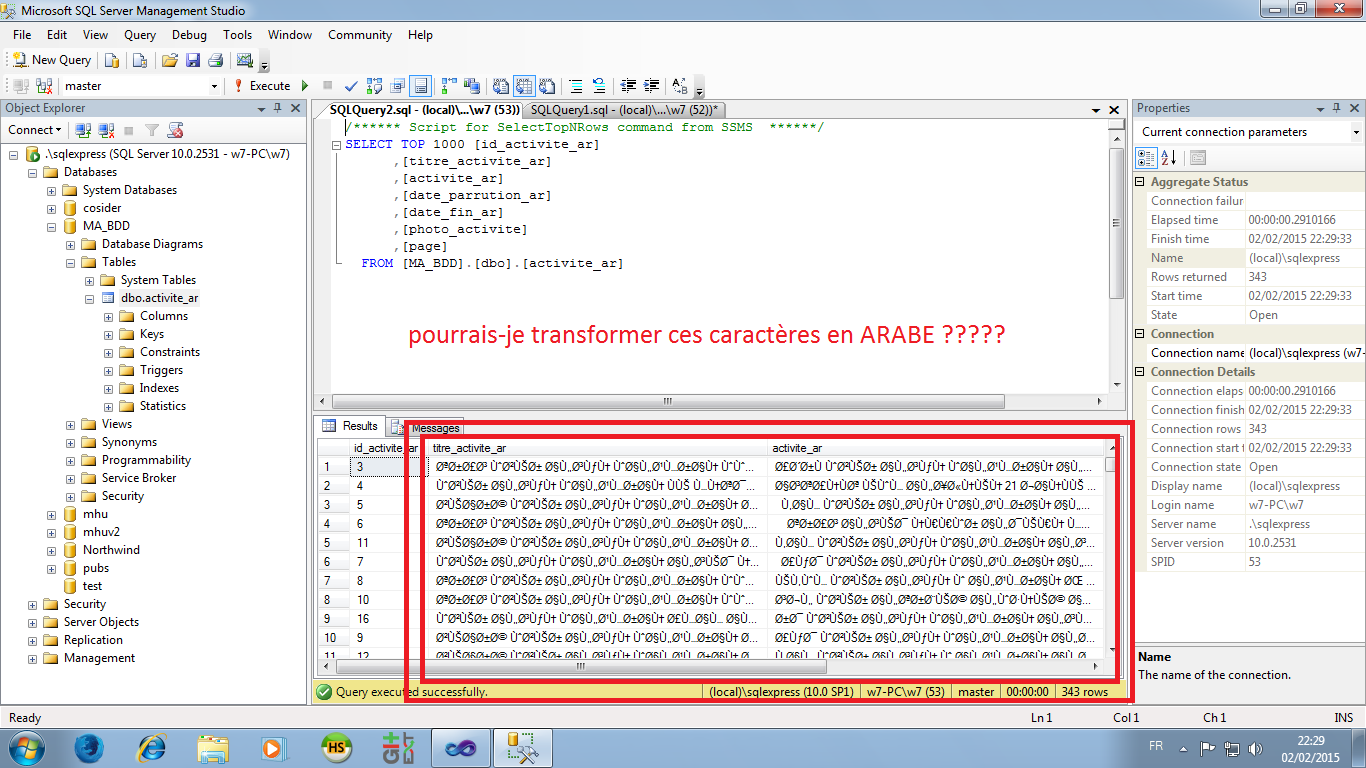1366x768 pixels.
Task: Open Windows Explorer from the taskbar
Action: (x=213, y=747)
